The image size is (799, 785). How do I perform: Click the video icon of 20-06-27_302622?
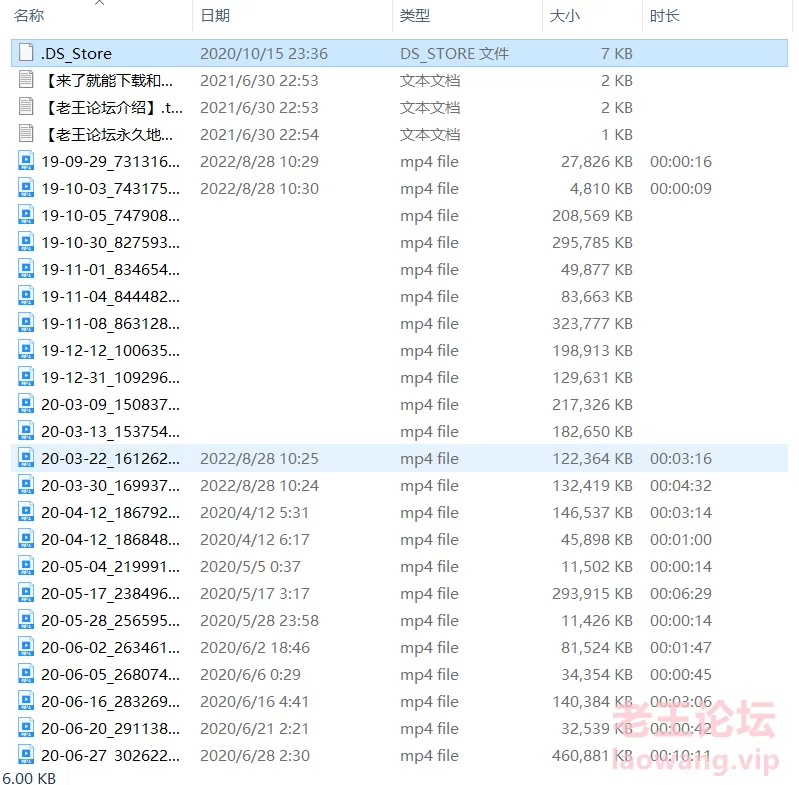click(26, 754)
